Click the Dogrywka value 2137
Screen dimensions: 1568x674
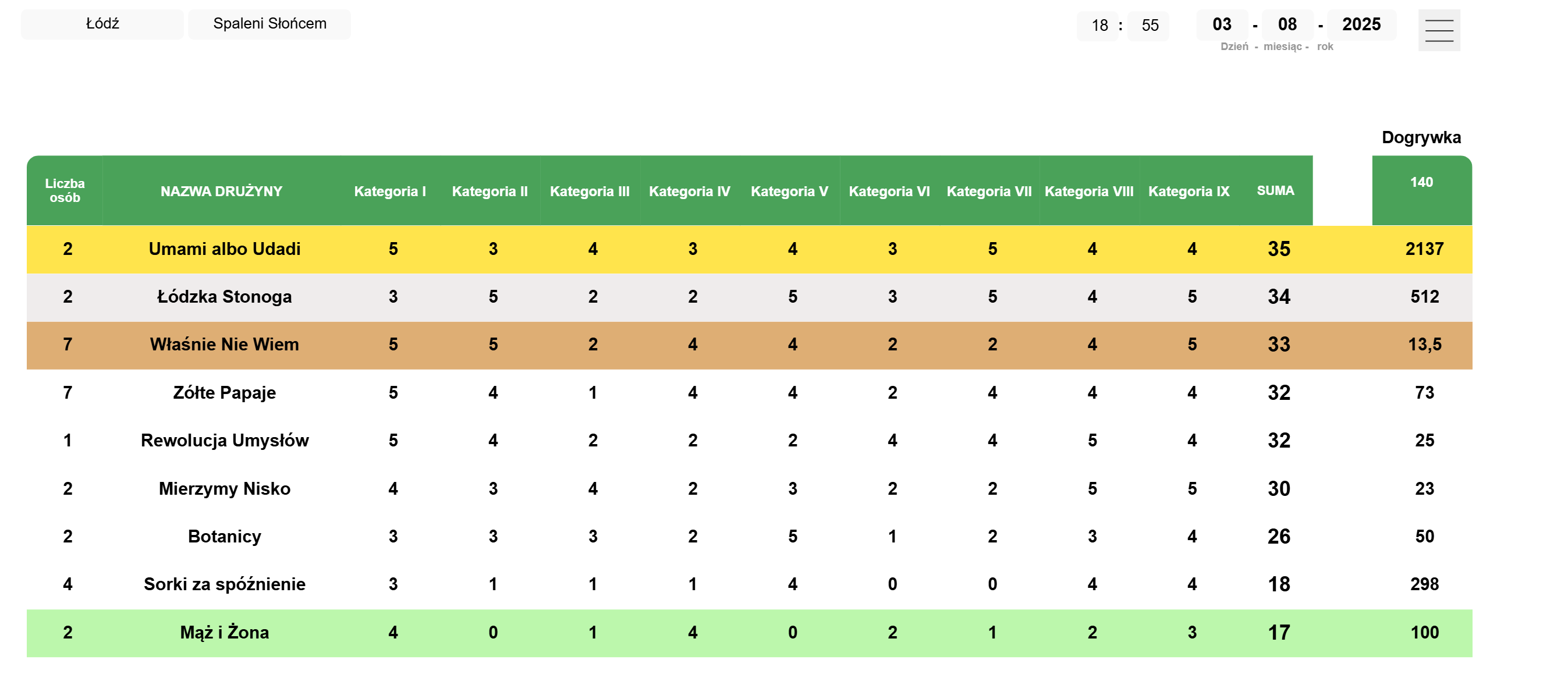[x=1424, y=249]
